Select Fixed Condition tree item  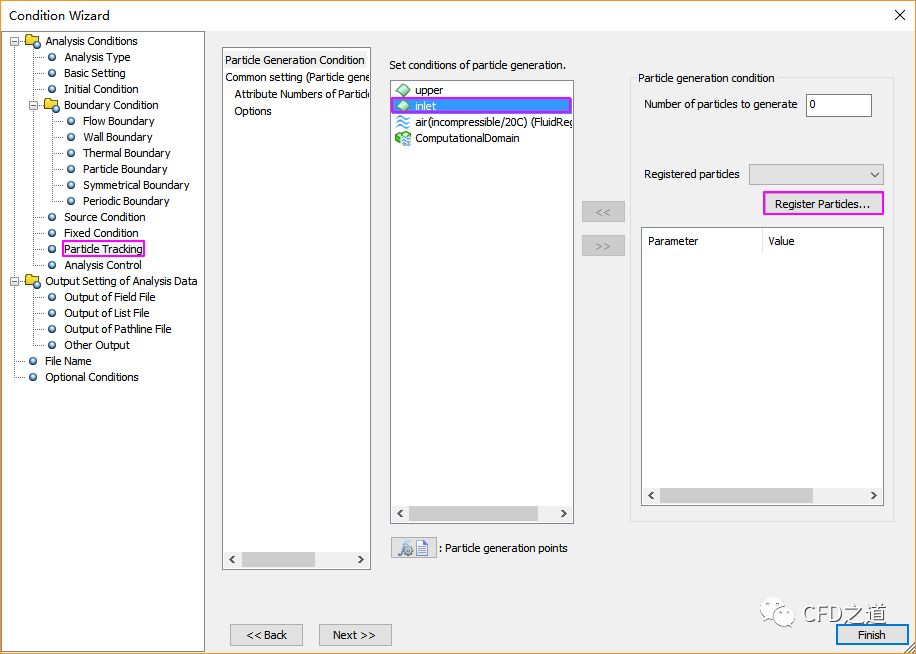click(101, 233)
